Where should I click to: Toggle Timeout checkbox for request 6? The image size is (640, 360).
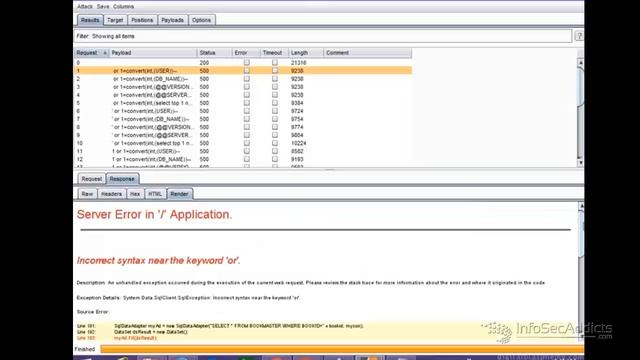click(275, 111)
